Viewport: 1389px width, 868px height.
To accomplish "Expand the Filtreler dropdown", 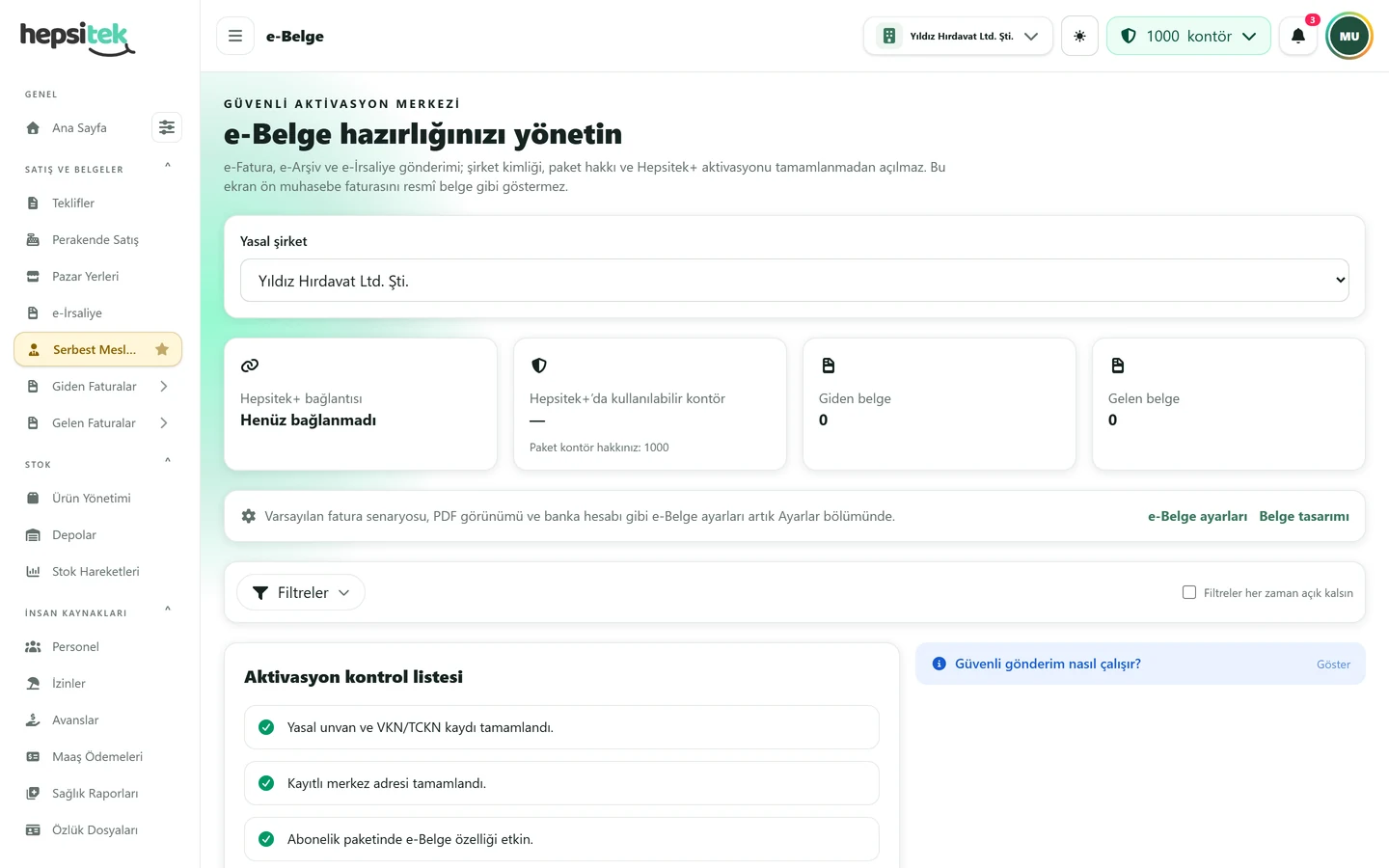I will click(x=301, y=592).
